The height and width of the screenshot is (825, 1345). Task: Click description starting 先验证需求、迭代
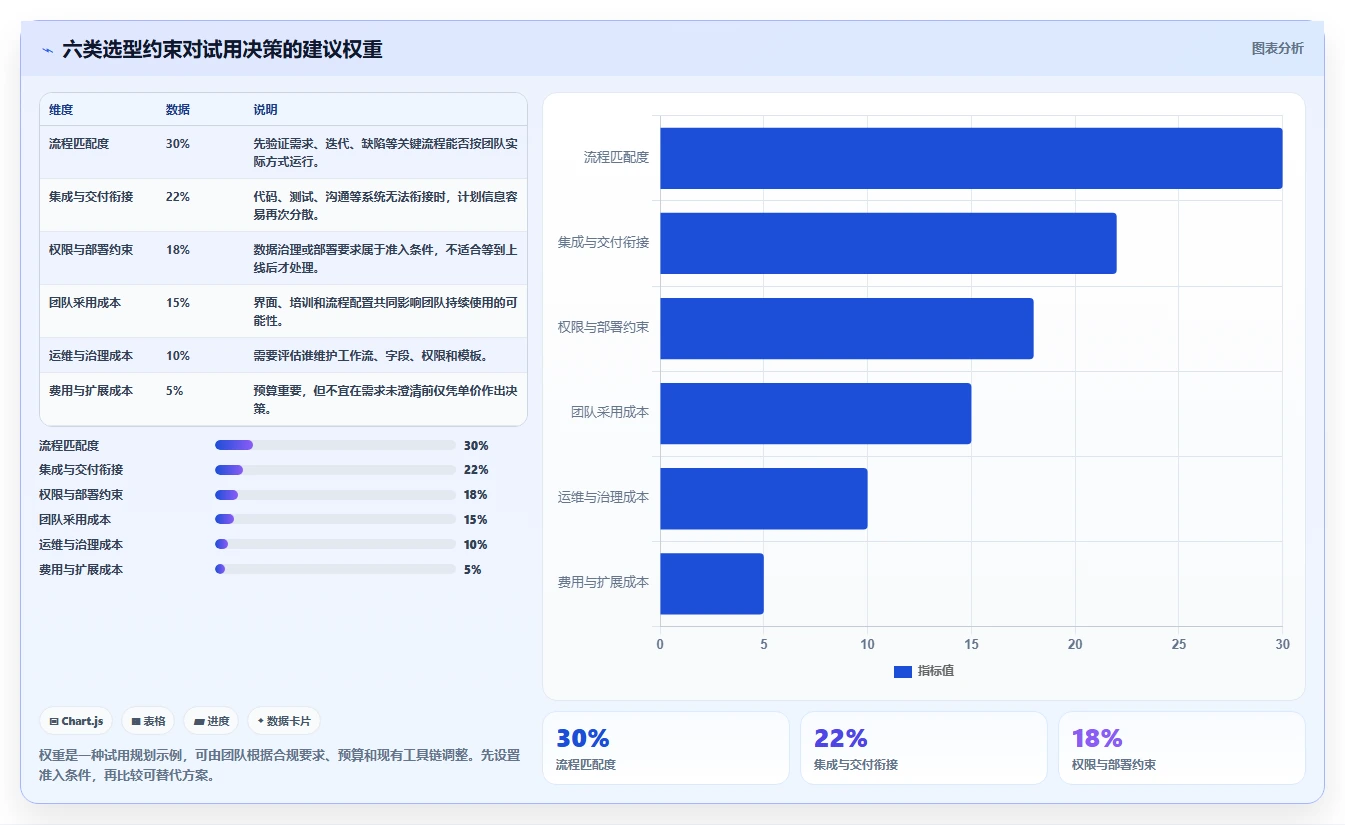click(x=385, y=152)
